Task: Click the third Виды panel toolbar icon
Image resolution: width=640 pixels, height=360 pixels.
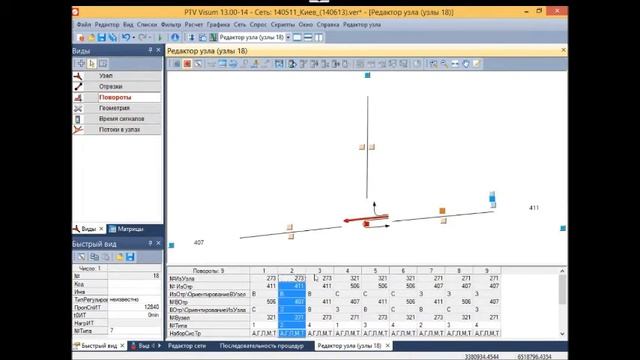Action: click(x=103, y=64)
